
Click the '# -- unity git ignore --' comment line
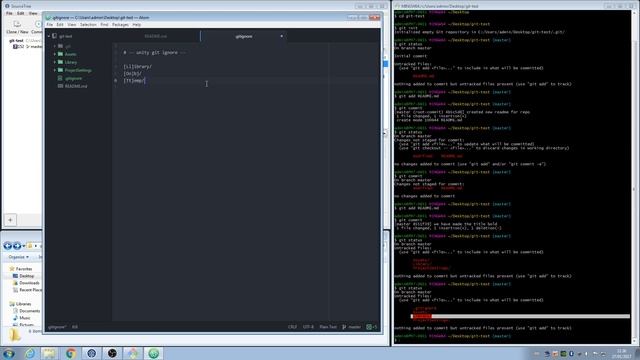[x=155, y=53]
